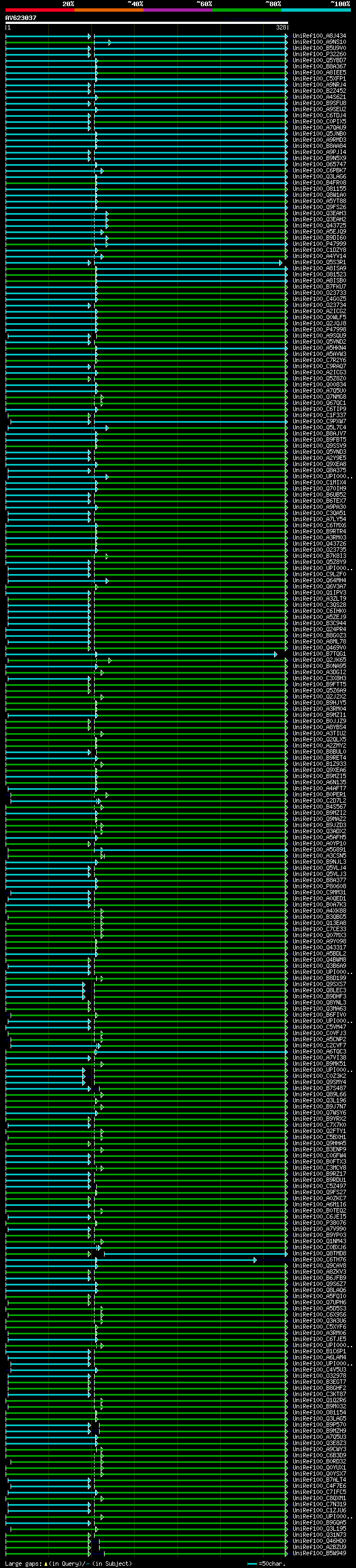Click hit label UniRef100_C3KT87
The width and height of the screenshot is (356, 1568).
click(319, 1394)
